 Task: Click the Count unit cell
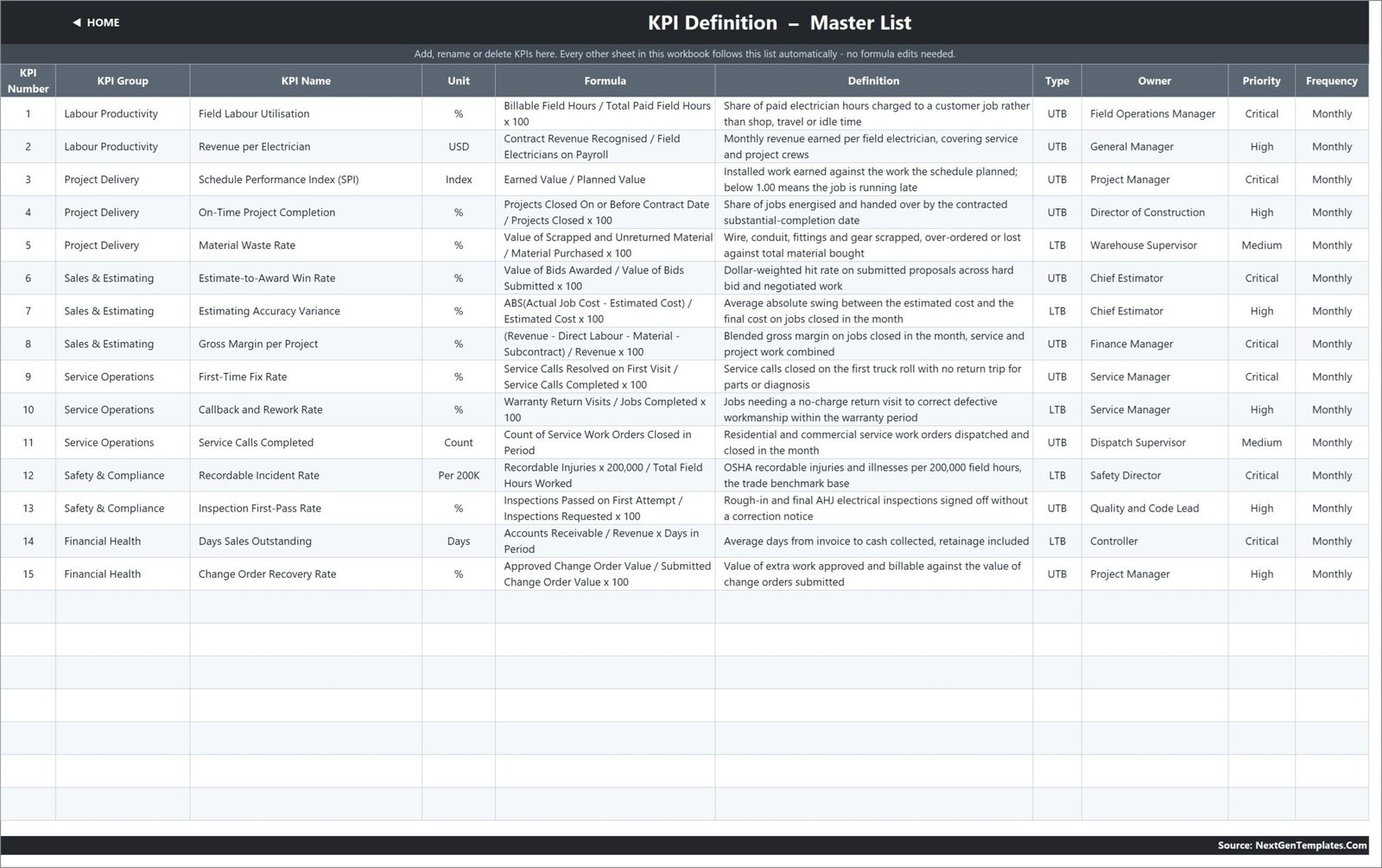coord(459,442)
